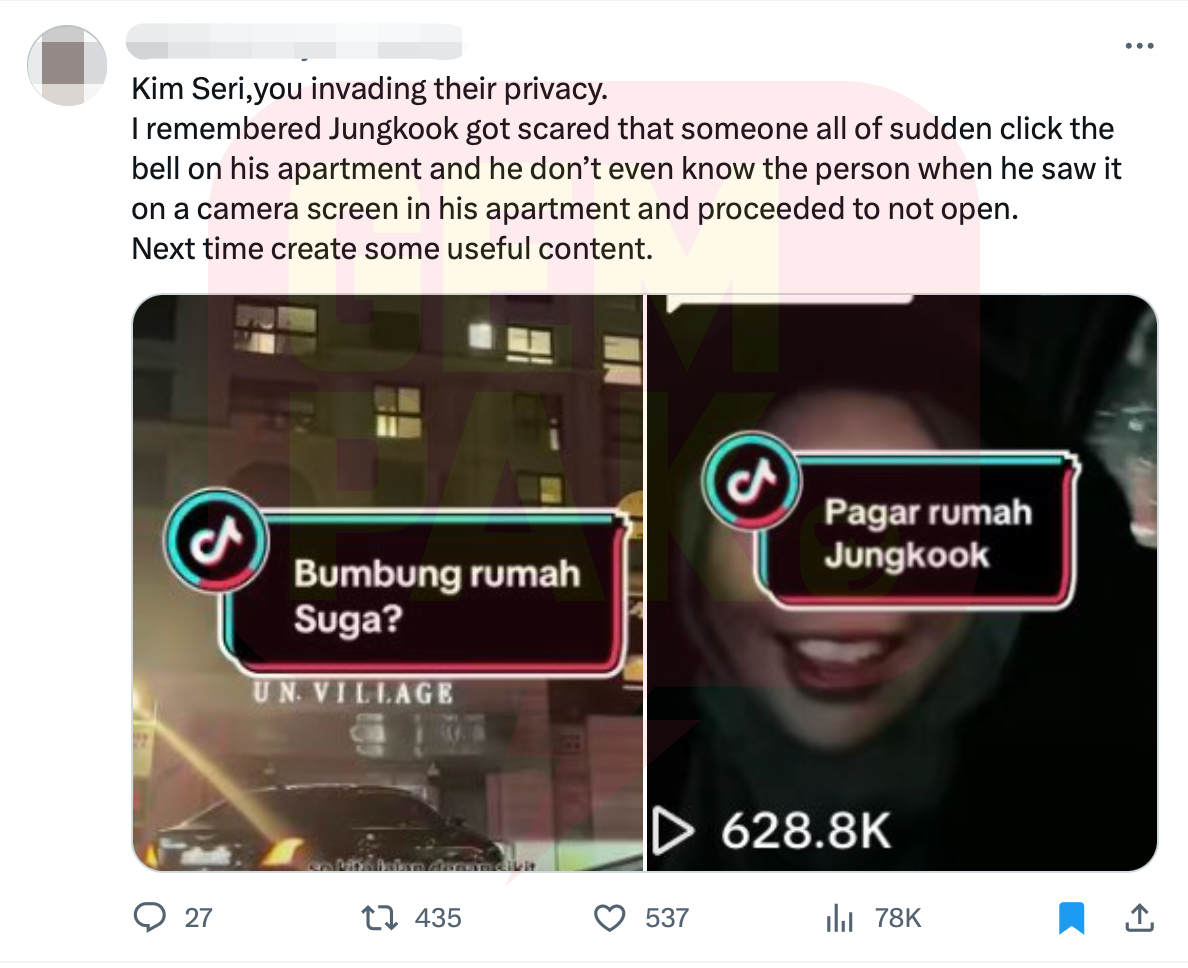Click the Bumbung rumah Suga caption box
Screen dimensions: 1188x968
(x=424, y=595)
